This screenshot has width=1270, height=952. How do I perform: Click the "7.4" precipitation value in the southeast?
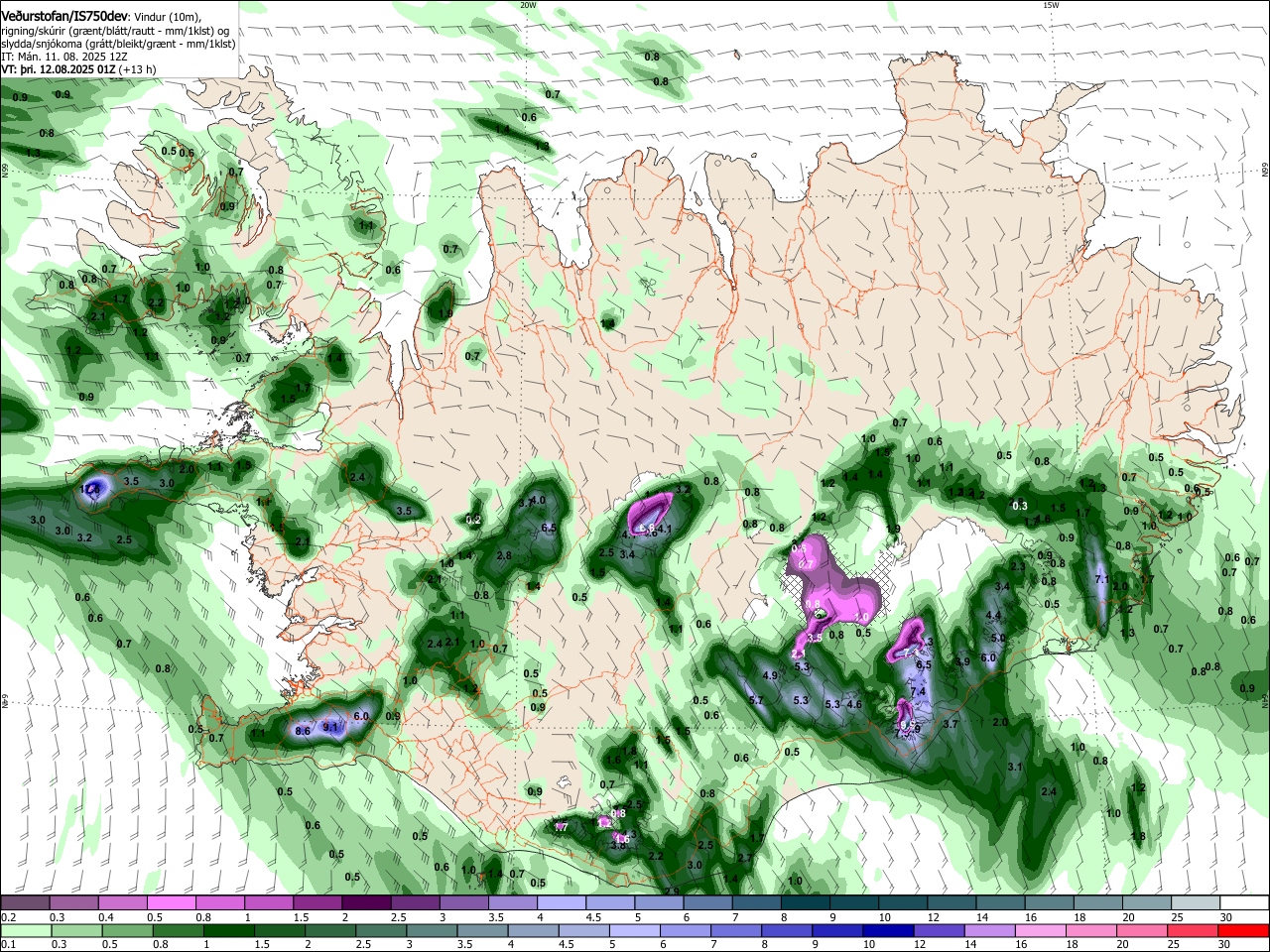918,692
